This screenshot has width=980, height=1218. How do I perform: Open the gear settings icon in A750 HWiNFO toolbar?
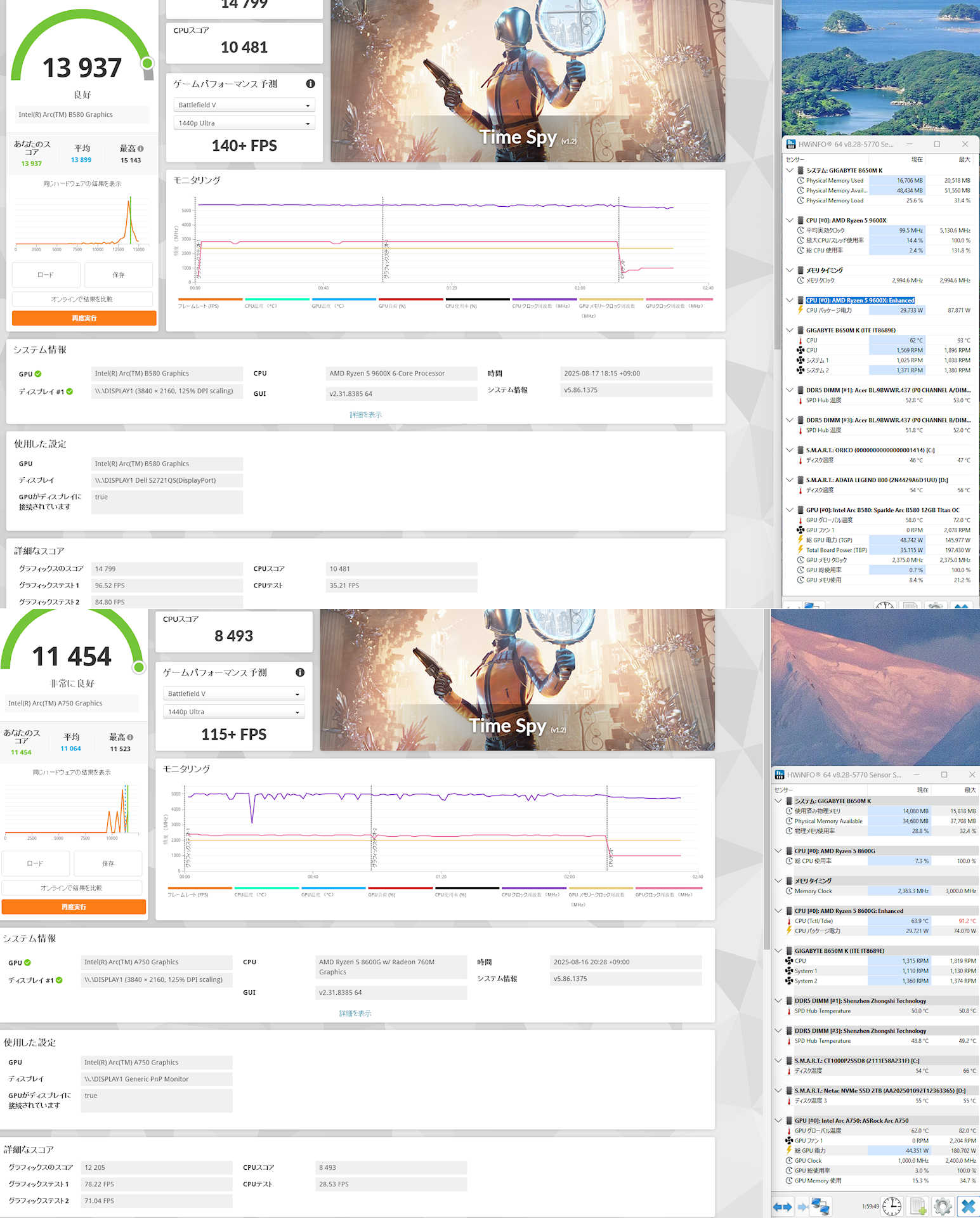(943, 1206)
